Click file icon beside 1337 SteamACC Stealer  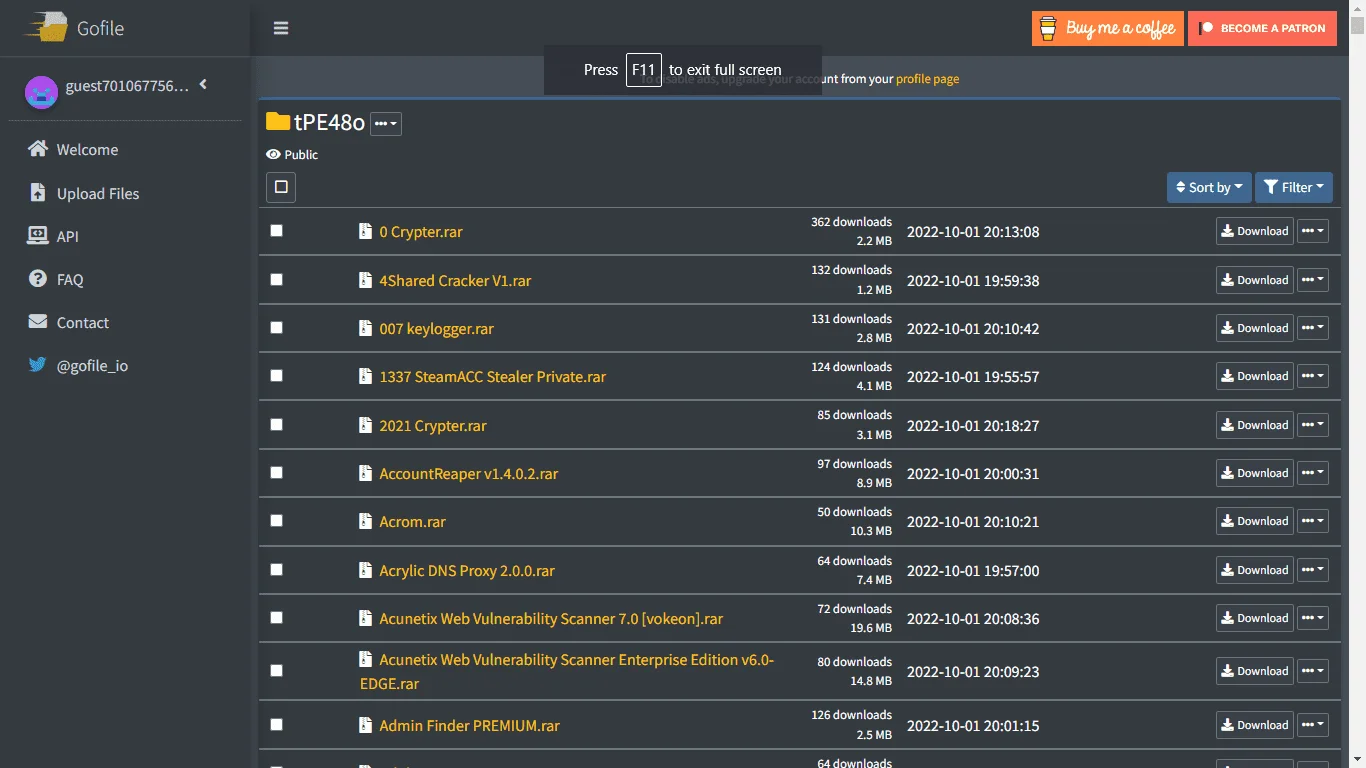[x=366, y=376]
